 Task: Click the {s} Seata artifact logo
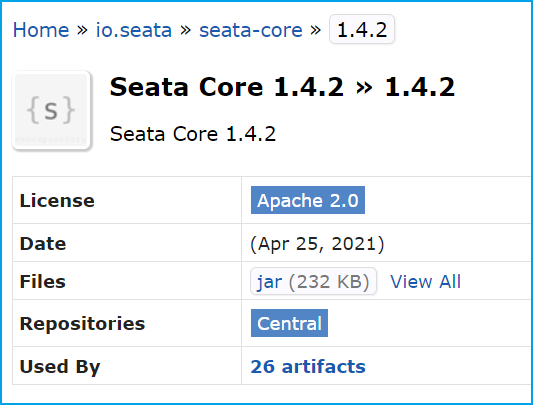tap(51, 110)
